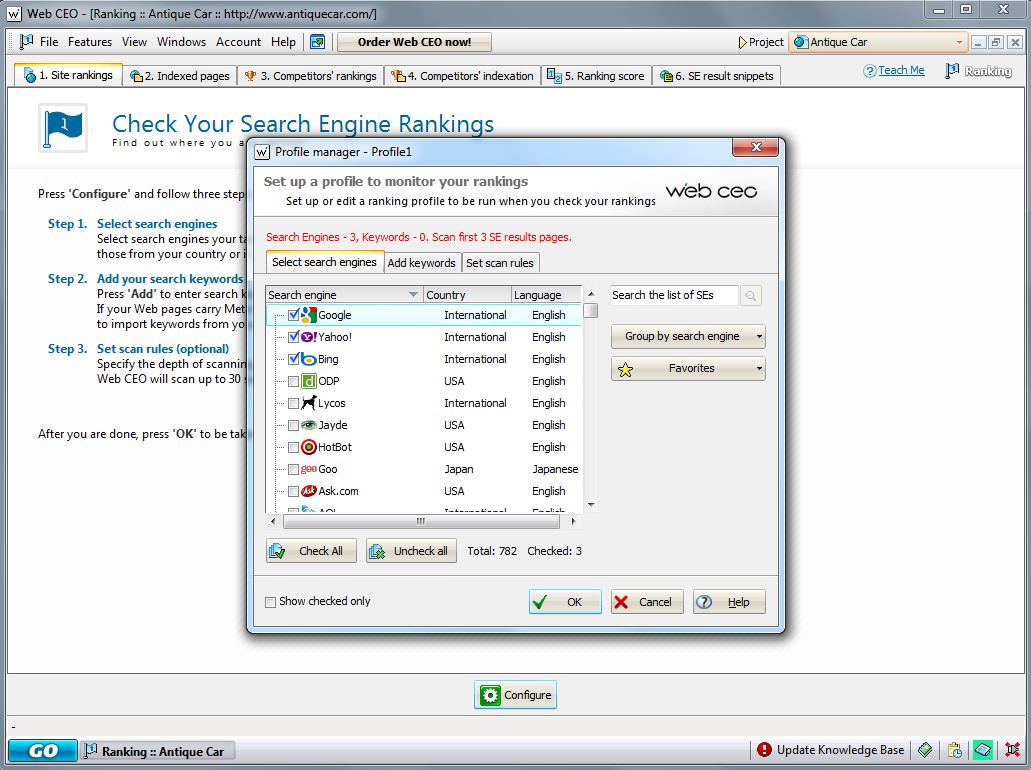Click the scheduler calendar icon in status bar

click(x=955, y=750)
